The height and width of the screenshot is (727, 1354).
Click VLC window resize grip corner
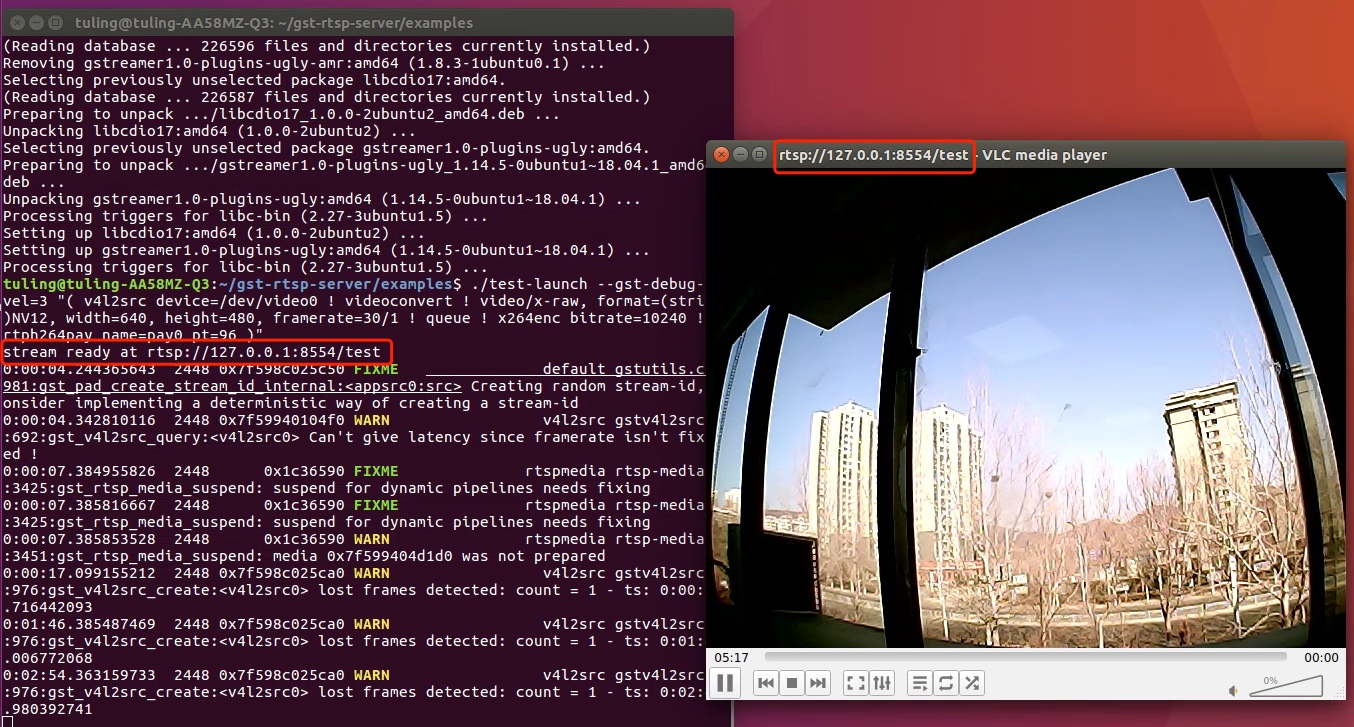point(1340,693)
